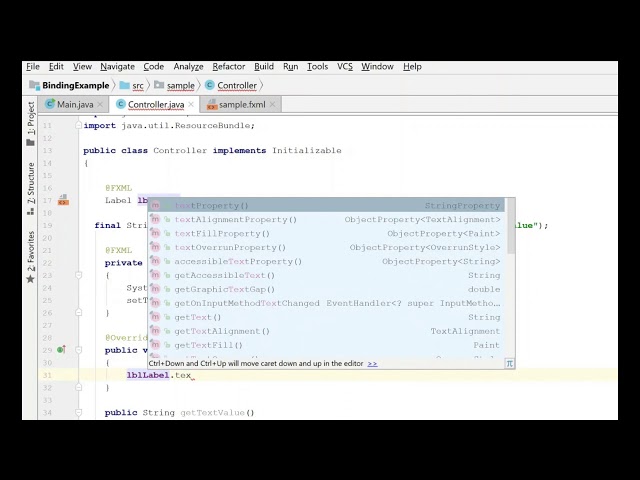
Task: Open the Project tool window
Action: (x=31, y=124)
